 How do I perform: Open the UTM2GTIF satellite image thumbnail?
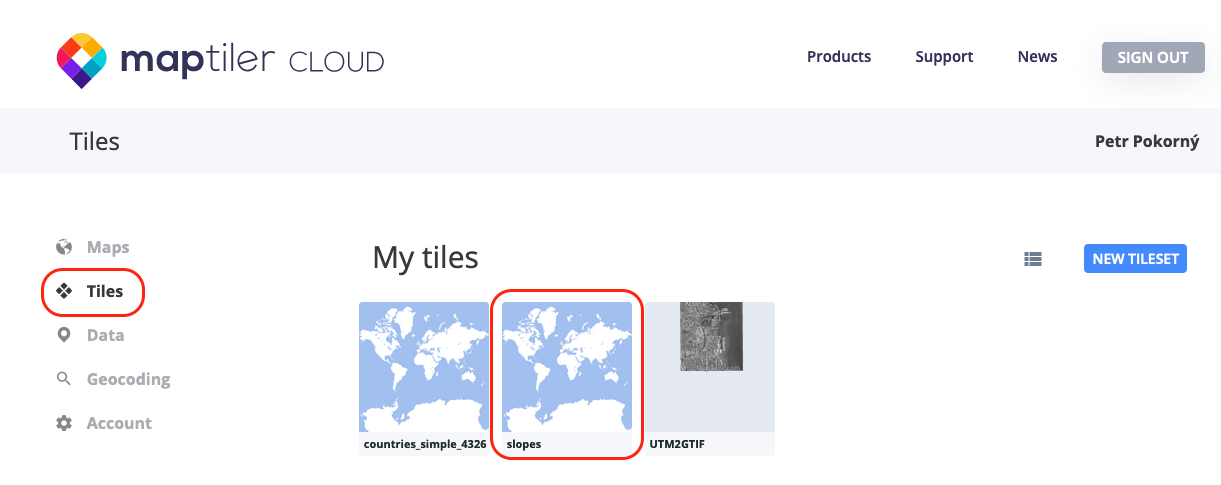point(710,337)
